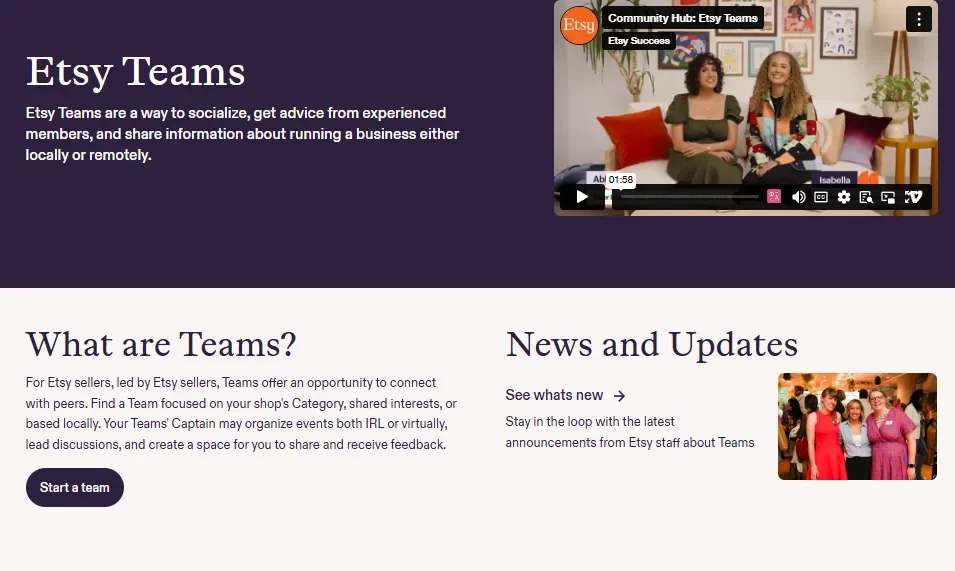Open the video transcript search icon
This screenshot has width=955, height=571.
tap(866, 197)
